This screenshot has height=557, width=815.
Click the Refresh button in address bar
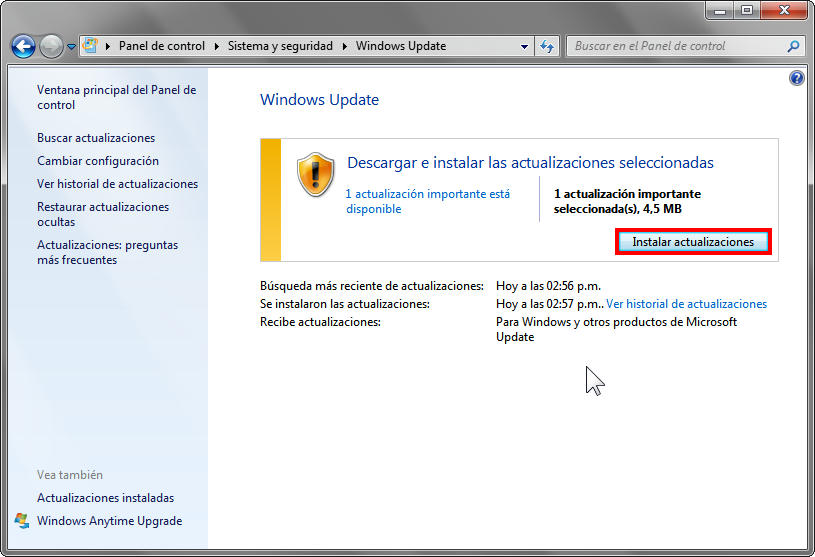547,47
